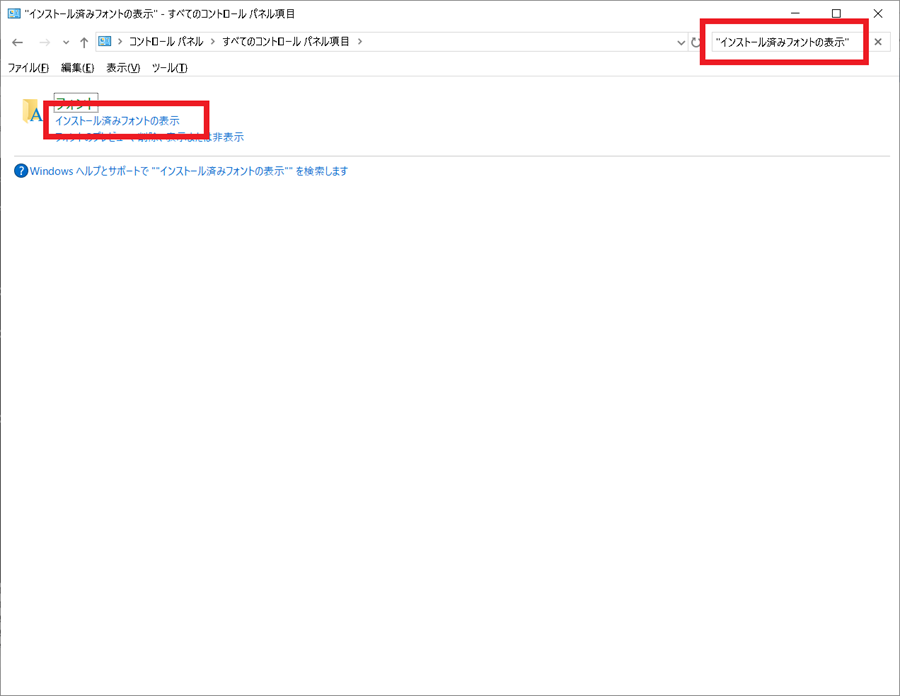Click the back arrow to navigate back
900x696 pixels.
point(17,42)
